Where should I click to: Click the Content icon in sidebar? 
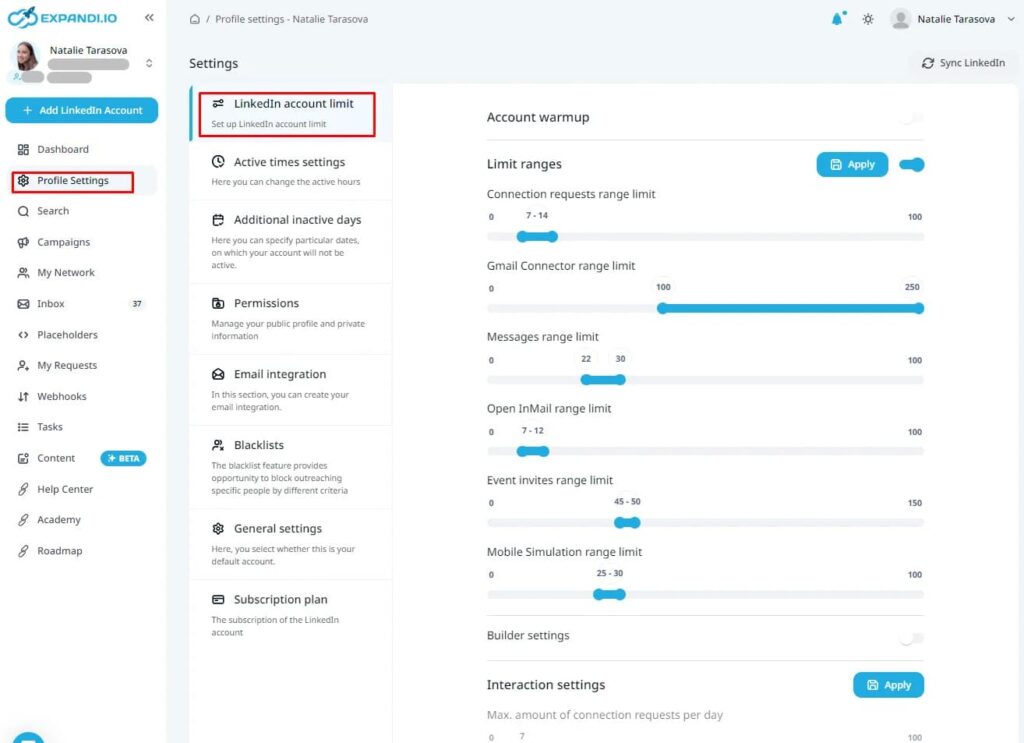[24, 458]
